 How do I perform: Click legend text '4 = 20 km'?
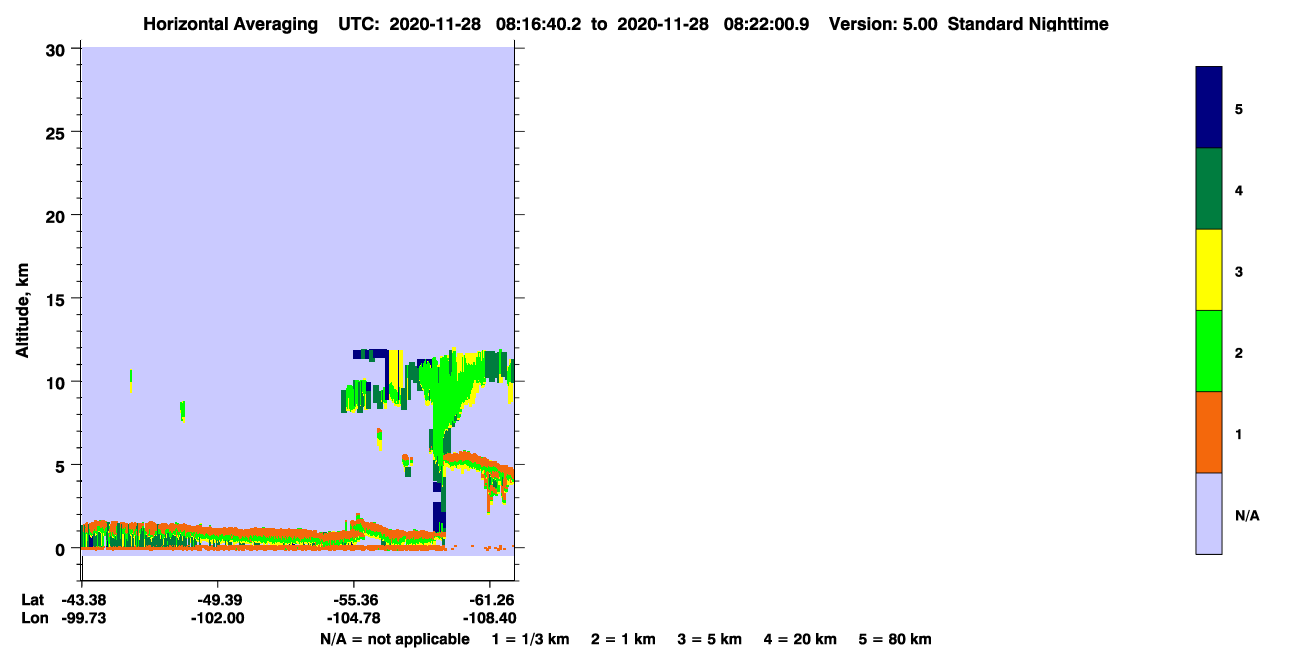coord(801,639)
